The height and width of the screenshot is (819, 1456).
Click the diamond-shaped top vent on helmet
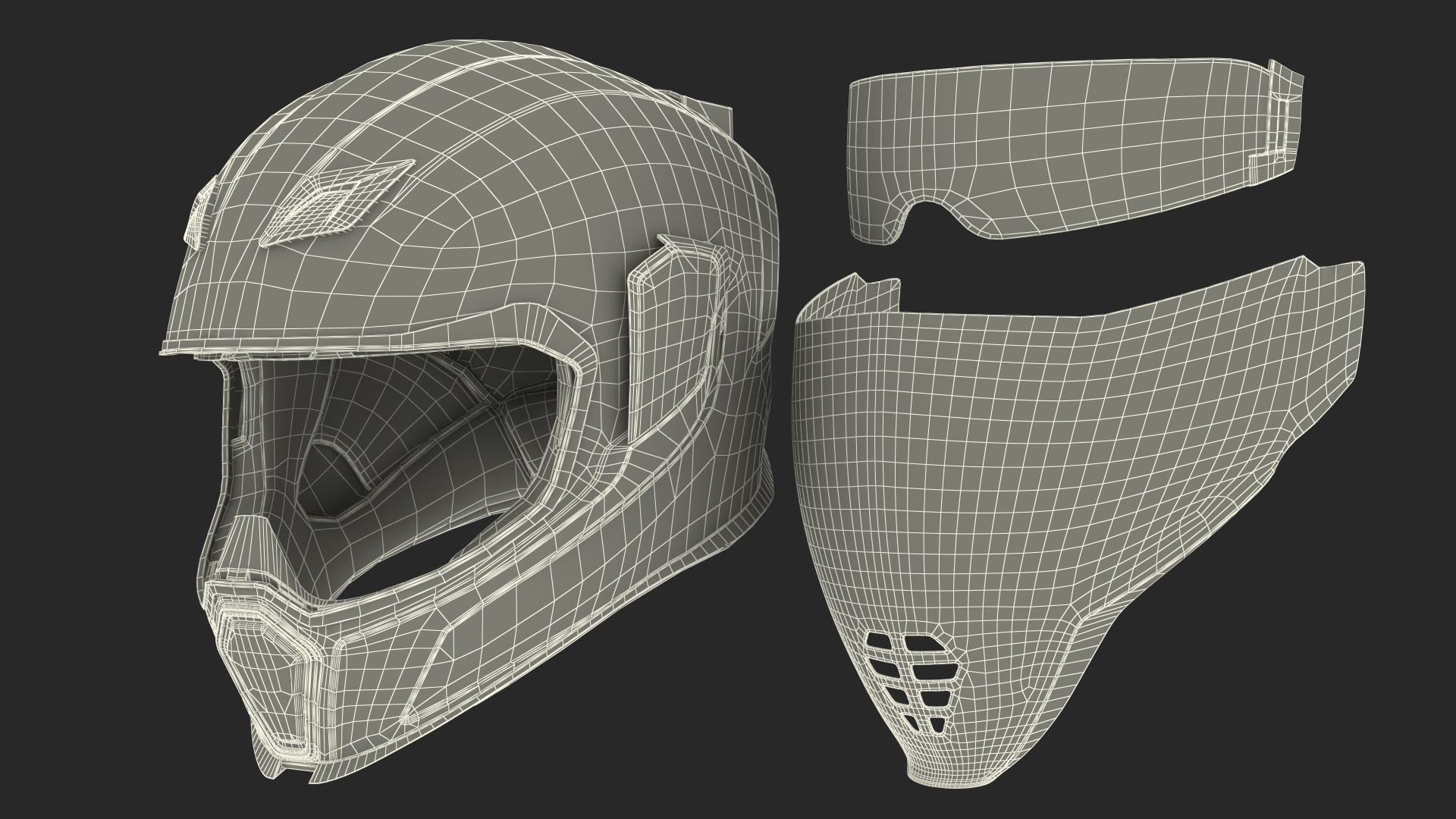[337, 203]
